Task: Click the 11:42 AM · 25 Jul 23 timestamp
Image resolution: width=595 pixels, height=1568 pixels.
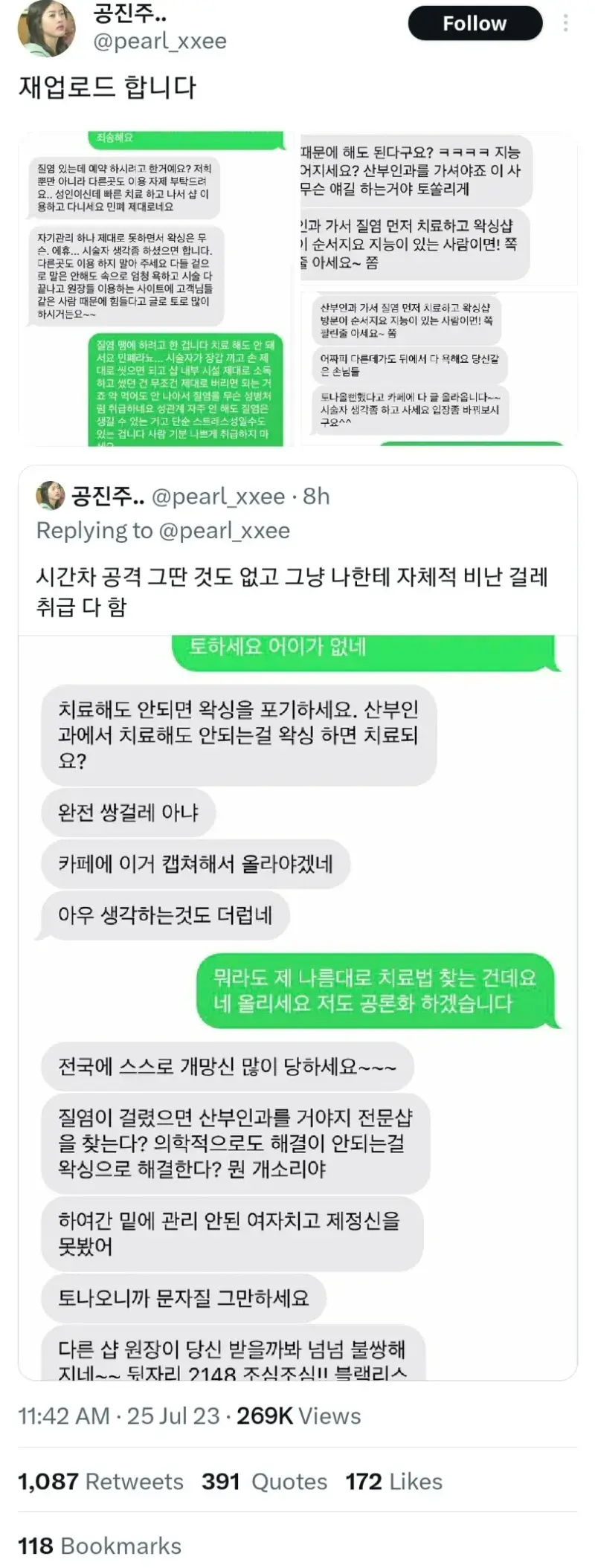Action: 119,1416
